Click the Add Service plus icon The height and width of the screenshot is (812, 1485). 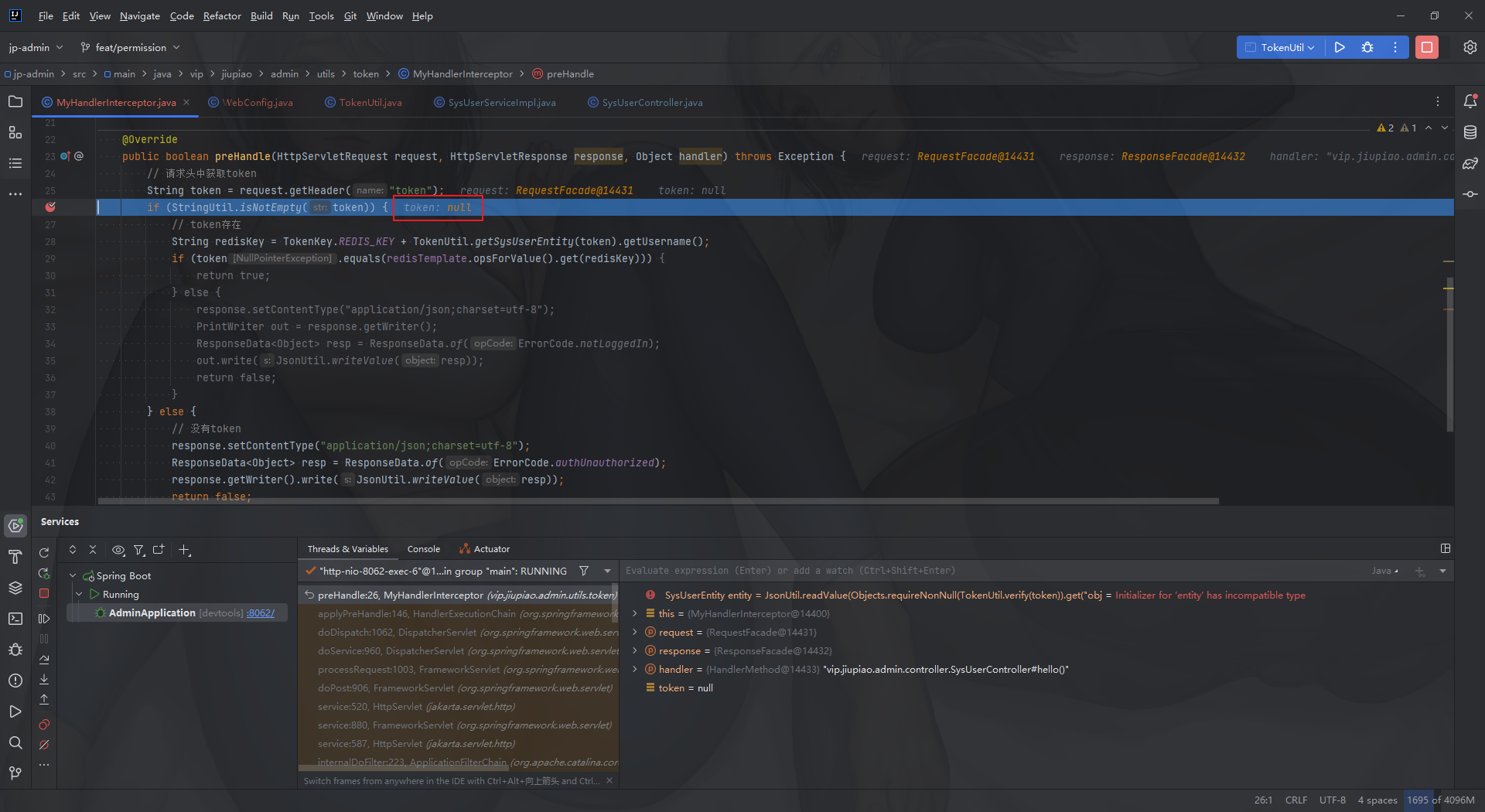(184, 550)
